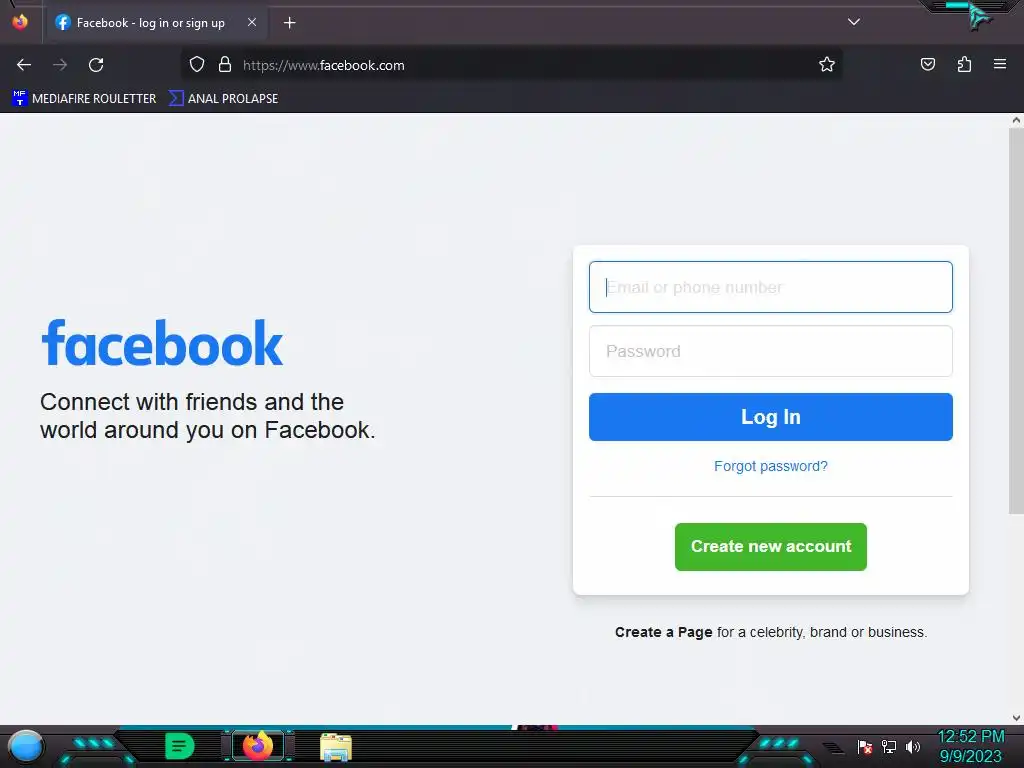This screenshot has width=1024, height=768.
Task: Select the Firefox taskbar icon
Action: click(258, 746)
